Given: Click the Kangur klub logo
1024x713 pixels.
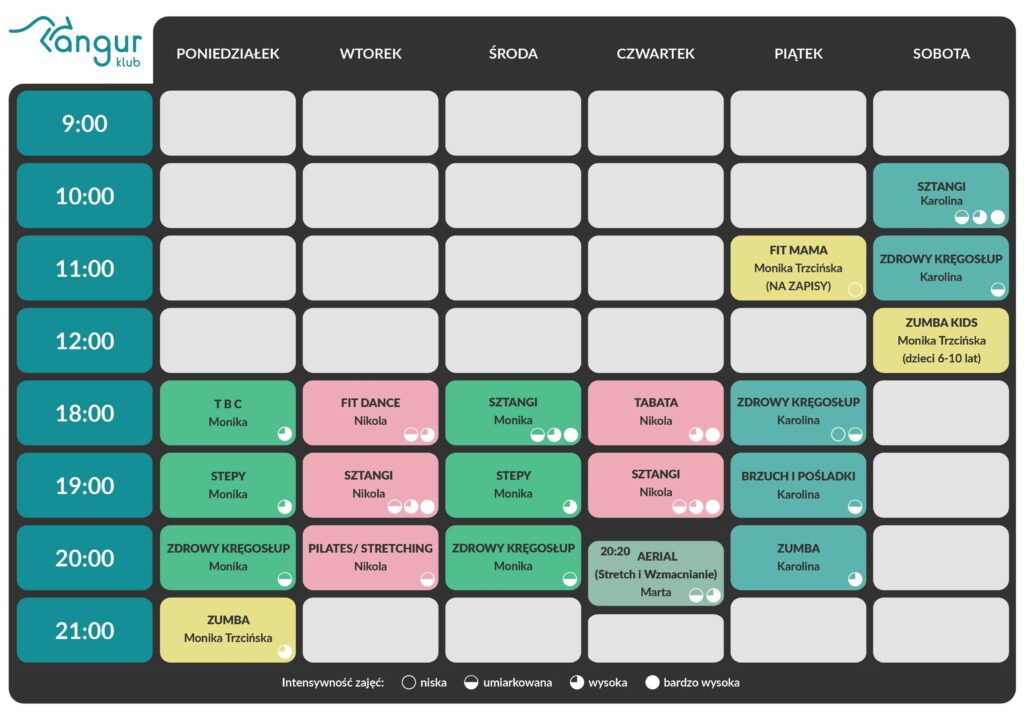Looking at the screenshot, I should [x=75, y=42].
